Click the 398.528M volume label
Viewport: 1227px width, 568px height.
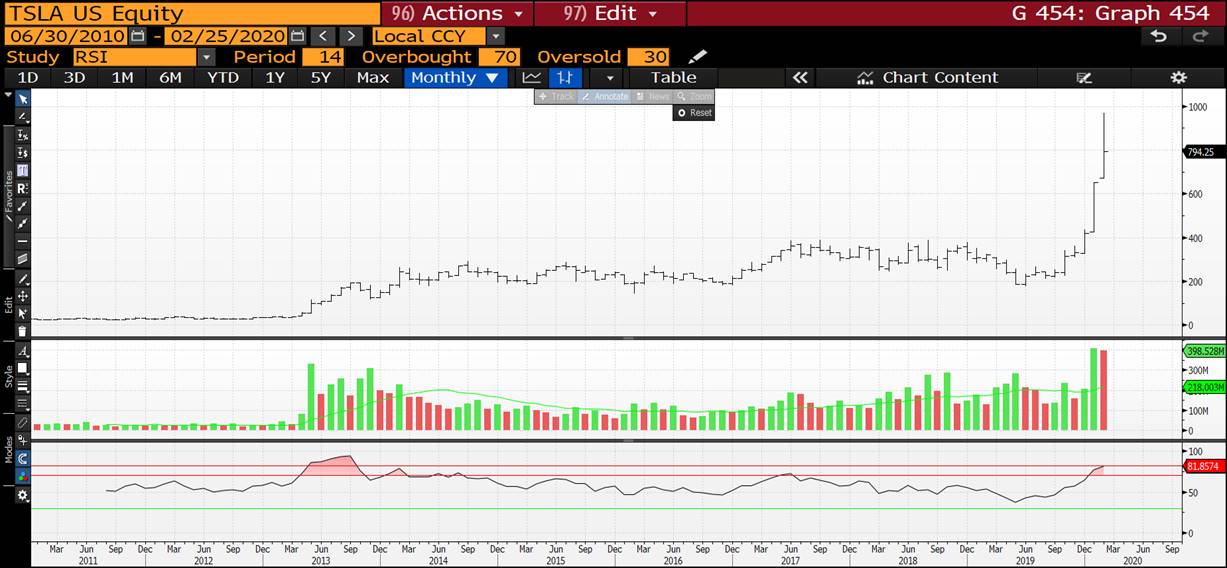click(x=1204, y=351)
